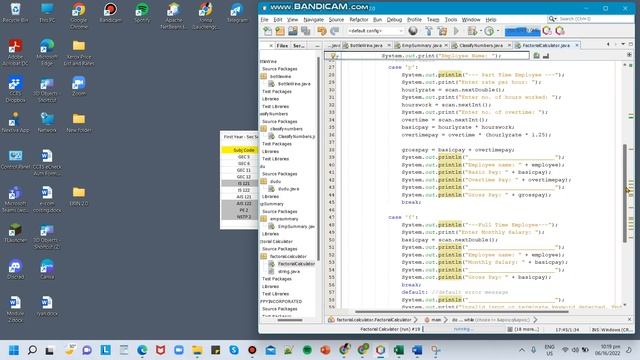This screenshot has width=640, height=360.
Task: Open the Team menu
Action: click(433, 19)
